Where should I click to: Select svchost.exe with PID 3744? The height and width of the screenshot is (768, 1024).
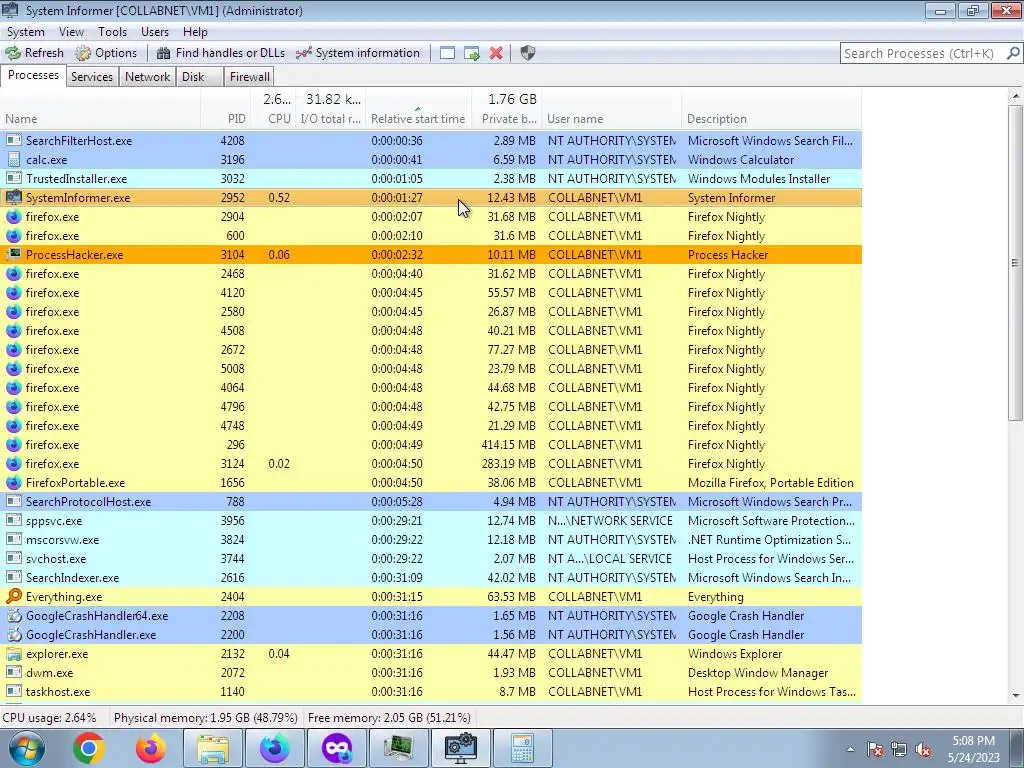click(431, 558)
